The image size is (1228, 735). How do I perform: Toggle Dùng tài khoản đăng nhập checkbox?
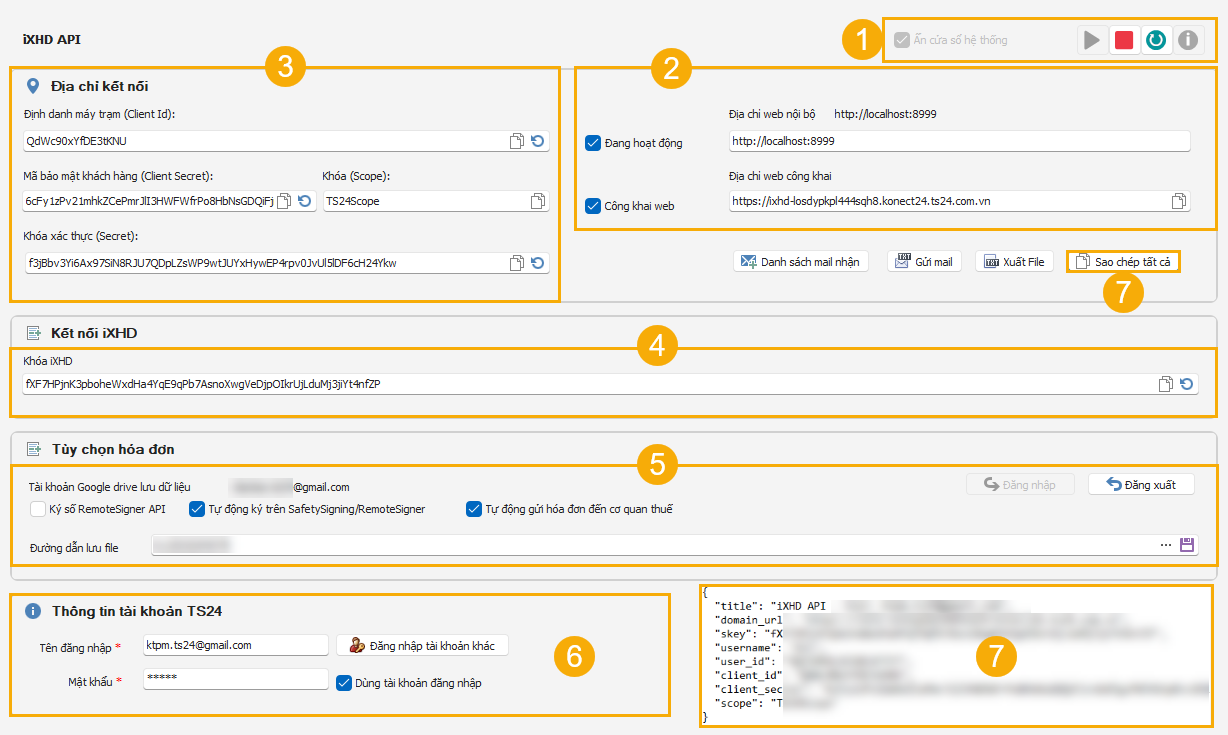coord(343,683)
